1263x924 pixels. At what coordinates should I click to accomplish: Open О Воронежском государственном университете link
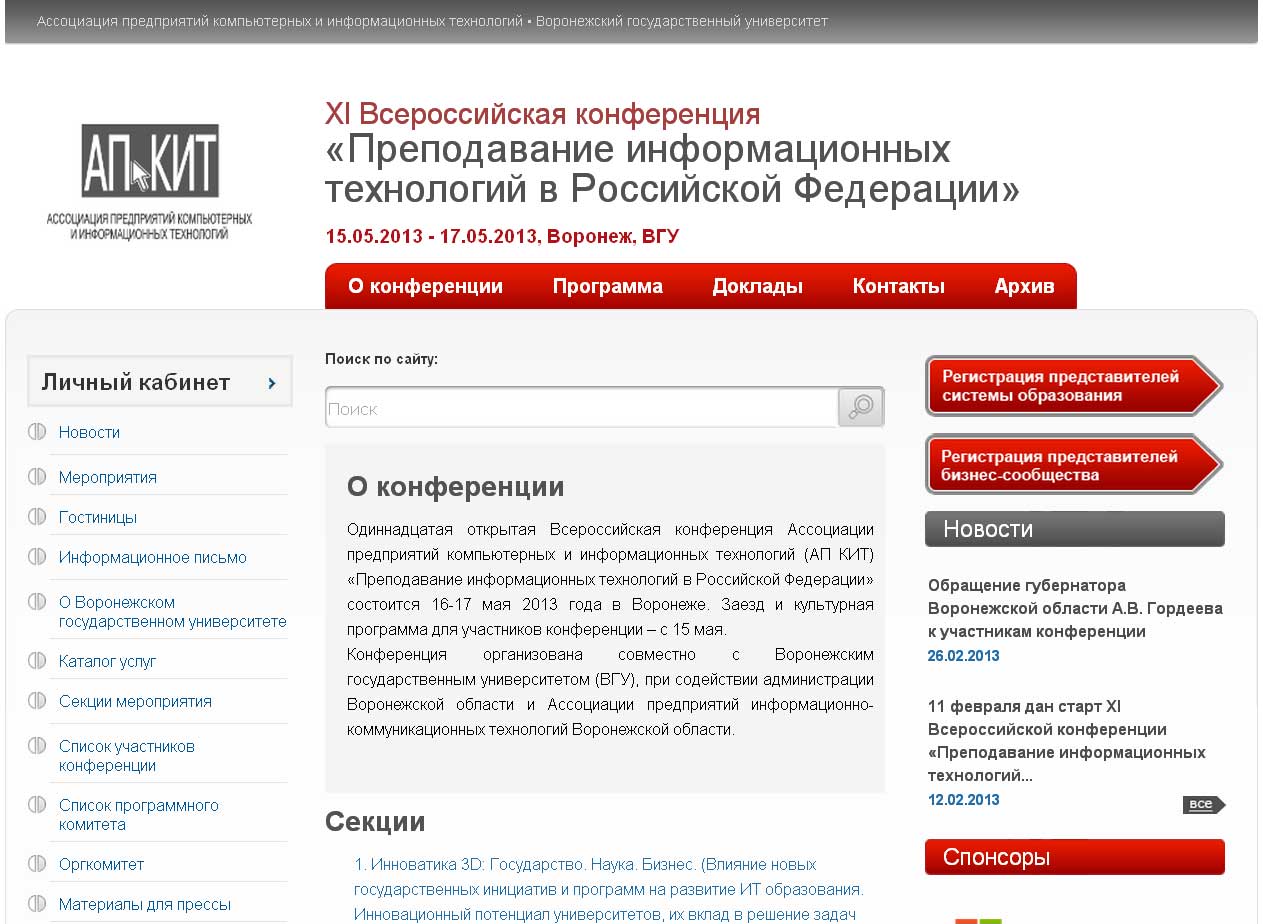[x=173, y=612]
